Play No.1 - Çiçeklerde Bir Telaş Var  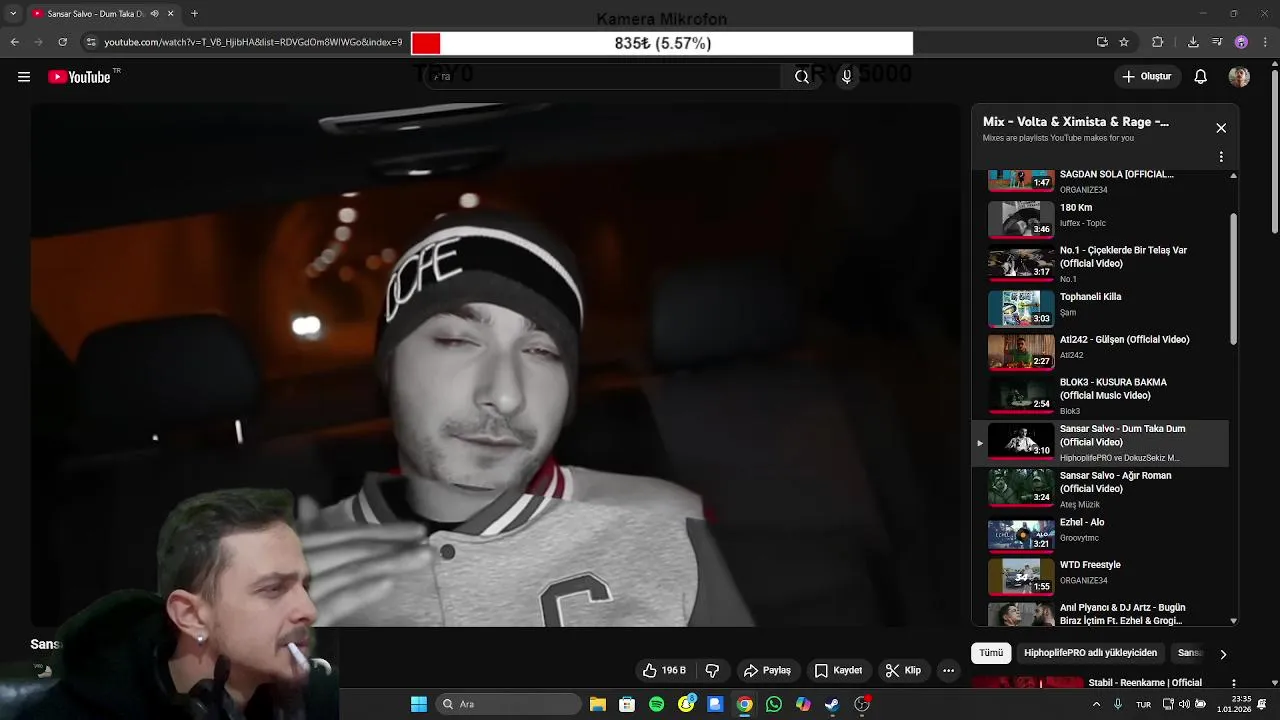(1100, 263)
